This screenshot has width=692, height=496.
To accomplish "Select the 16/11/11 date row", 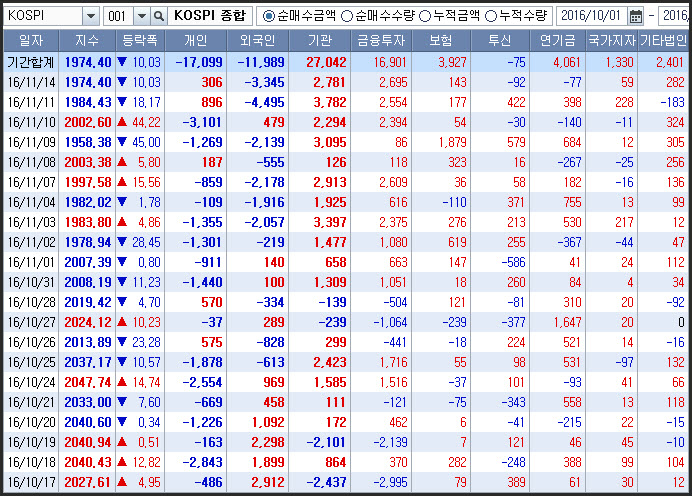I will 346,102.
